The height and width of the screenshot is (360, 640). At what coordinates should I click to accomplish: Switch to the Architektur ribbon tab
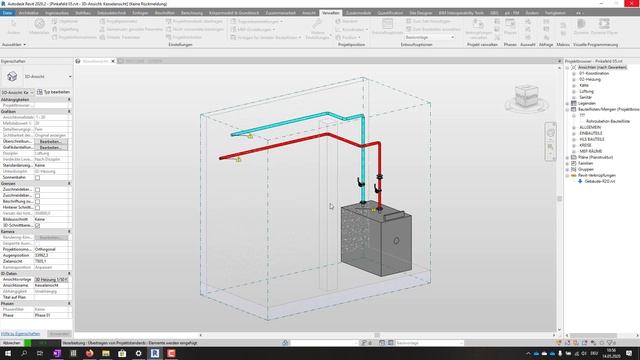click(29, 13)
